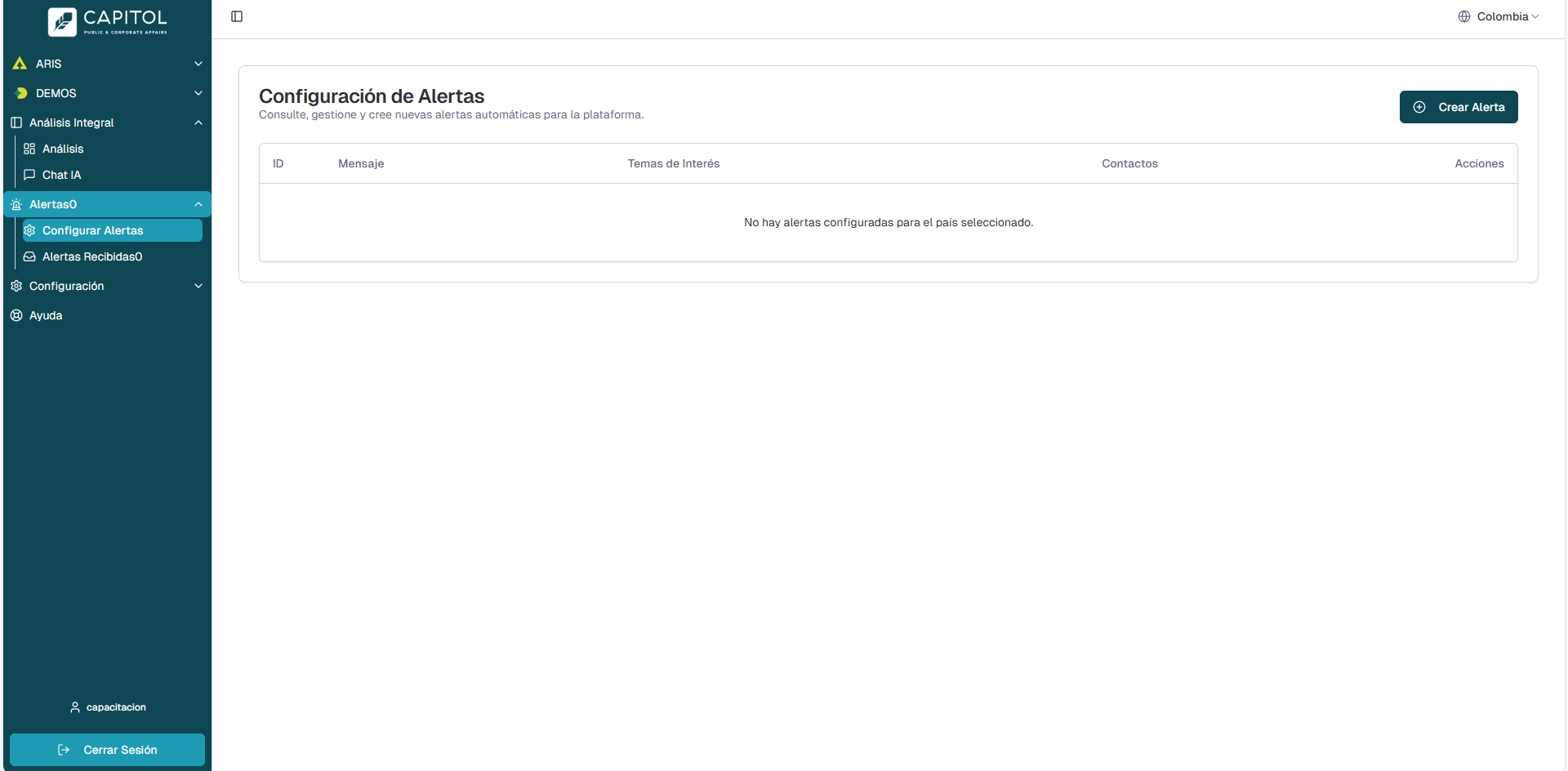Open the Análisis menu item
Image resolution: width=1568 pixels, height=771 pixels.
[x=63, y=149]
